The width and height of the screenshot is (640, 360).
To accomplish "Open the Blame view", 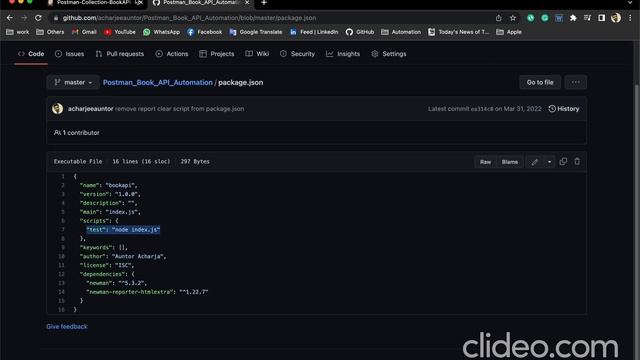I will [x=510, y=162].
